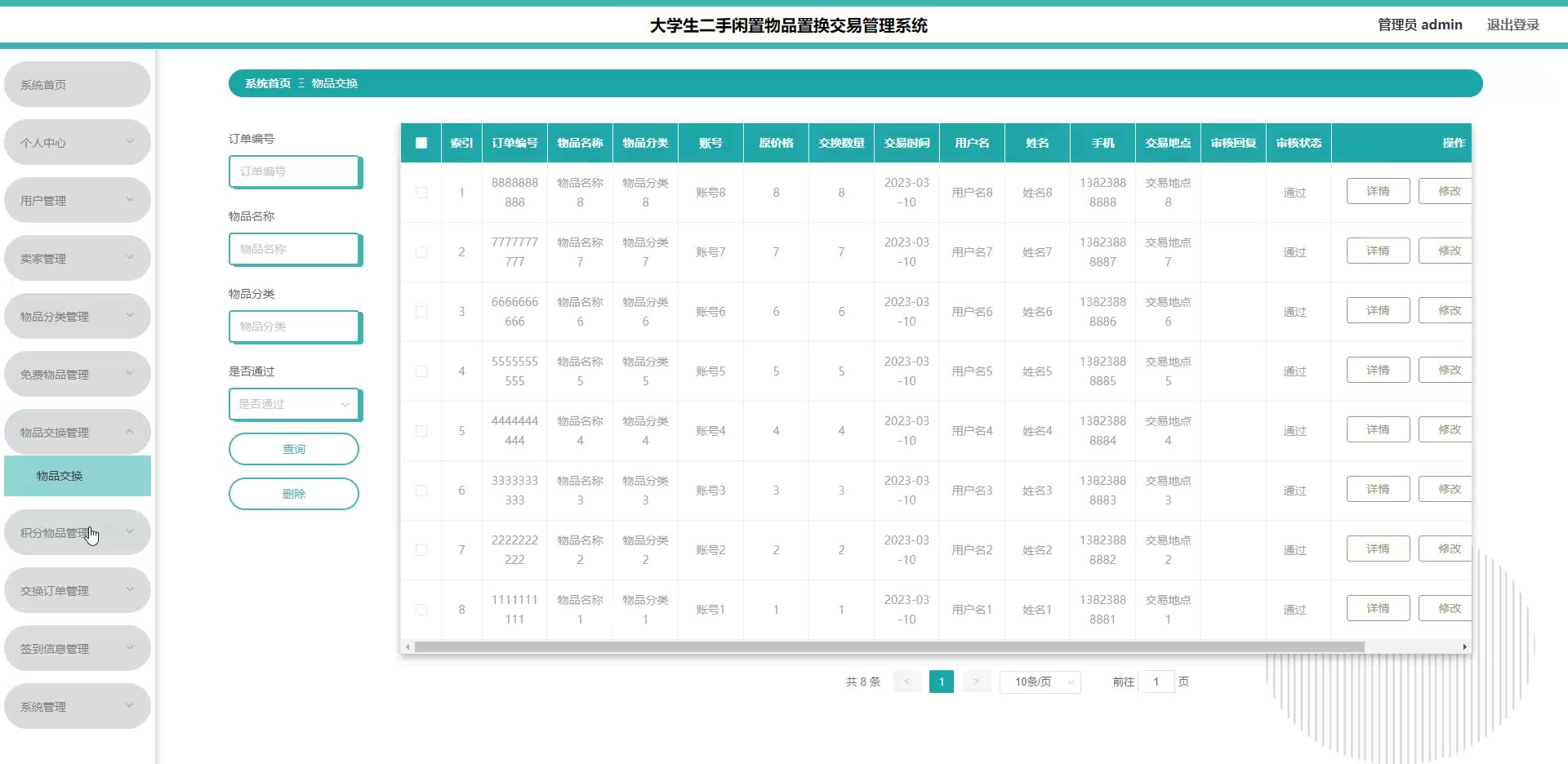Viewport: 1568px width, 764px height.
Task: Check the row 1 checkbox for order 8888888888
Action: pos(421,193)
